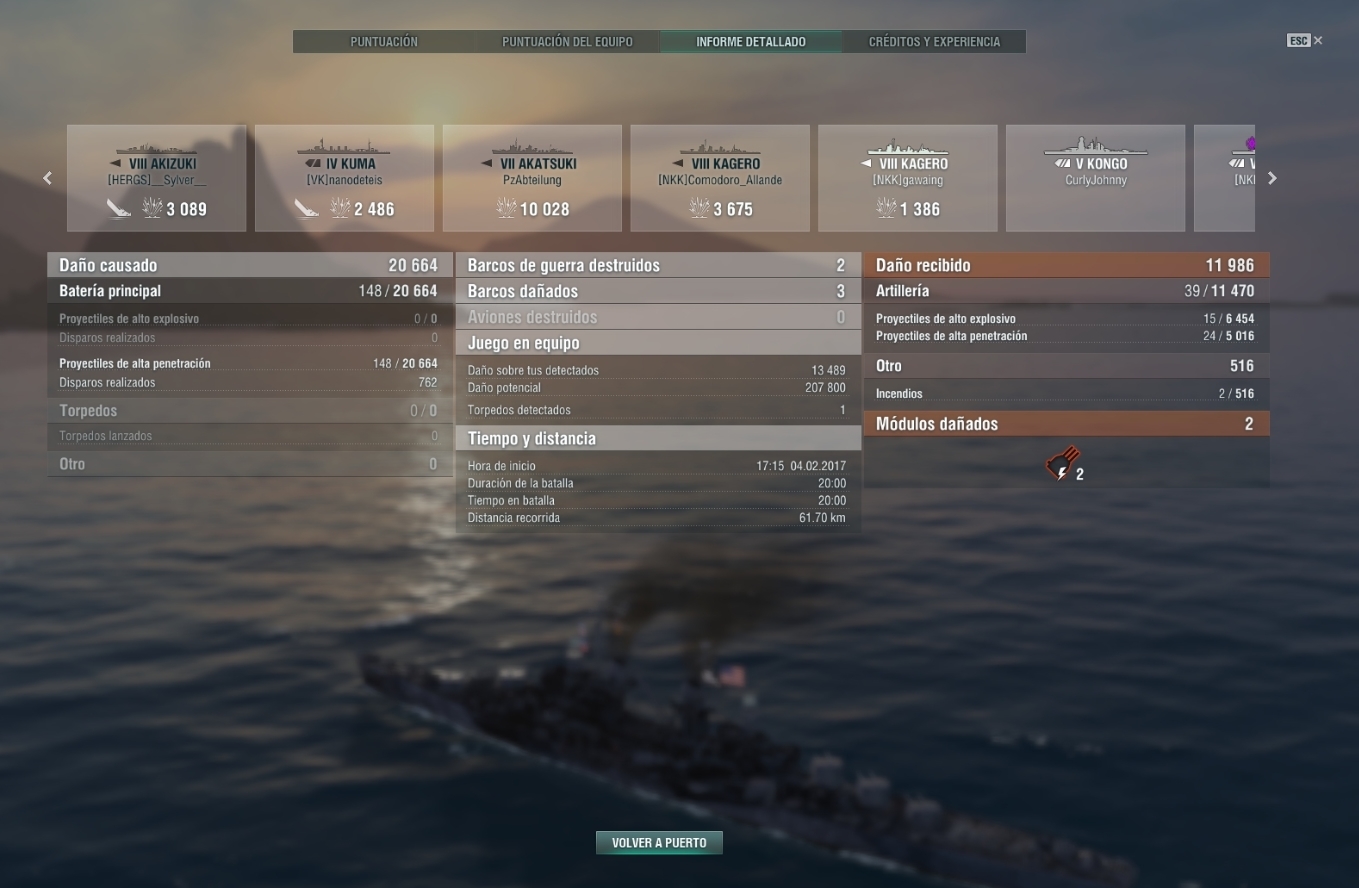
Task: Close the report with ESC button
Action: click(1304, 41)
